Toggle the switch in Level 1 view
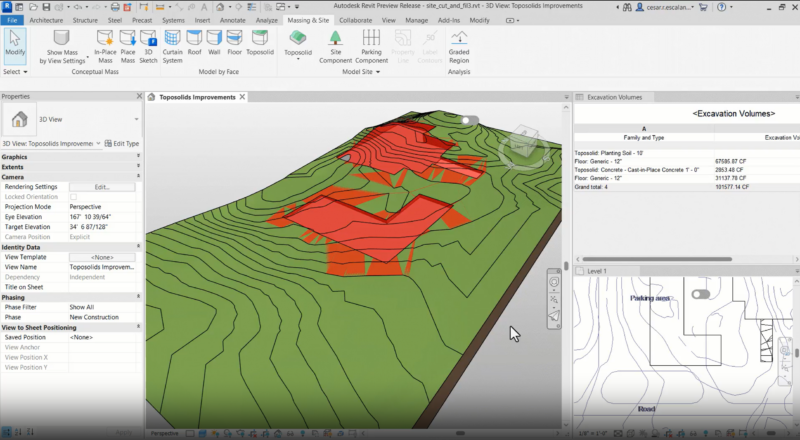 click(x=701, y=295)
